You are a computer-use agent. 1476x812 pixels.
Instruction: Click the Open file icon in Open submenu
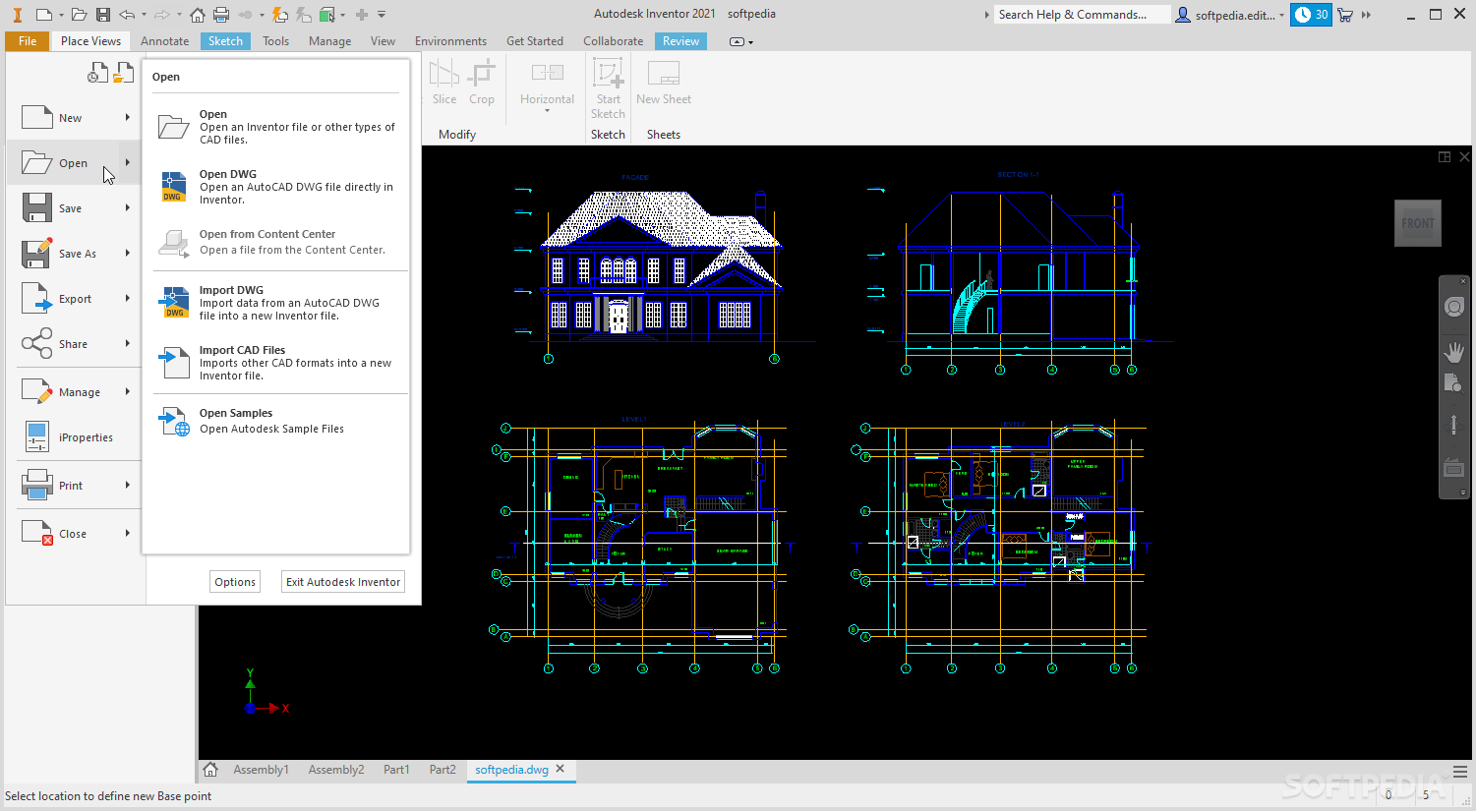pyautogui.click(x=174, y=127)
